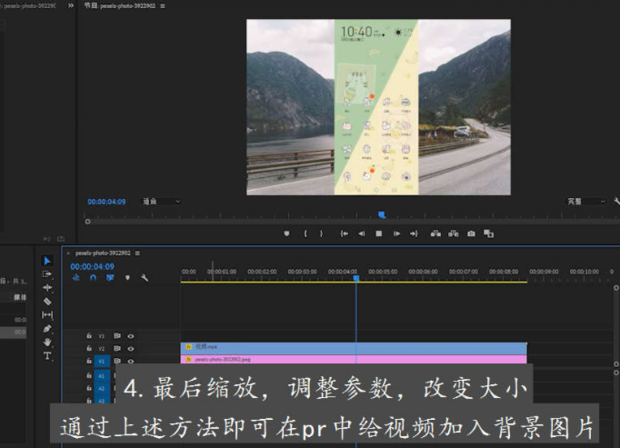The height and width of the screenshot is (448, 620).
Task: Open Comparison View button
Action: click(489, 234)
